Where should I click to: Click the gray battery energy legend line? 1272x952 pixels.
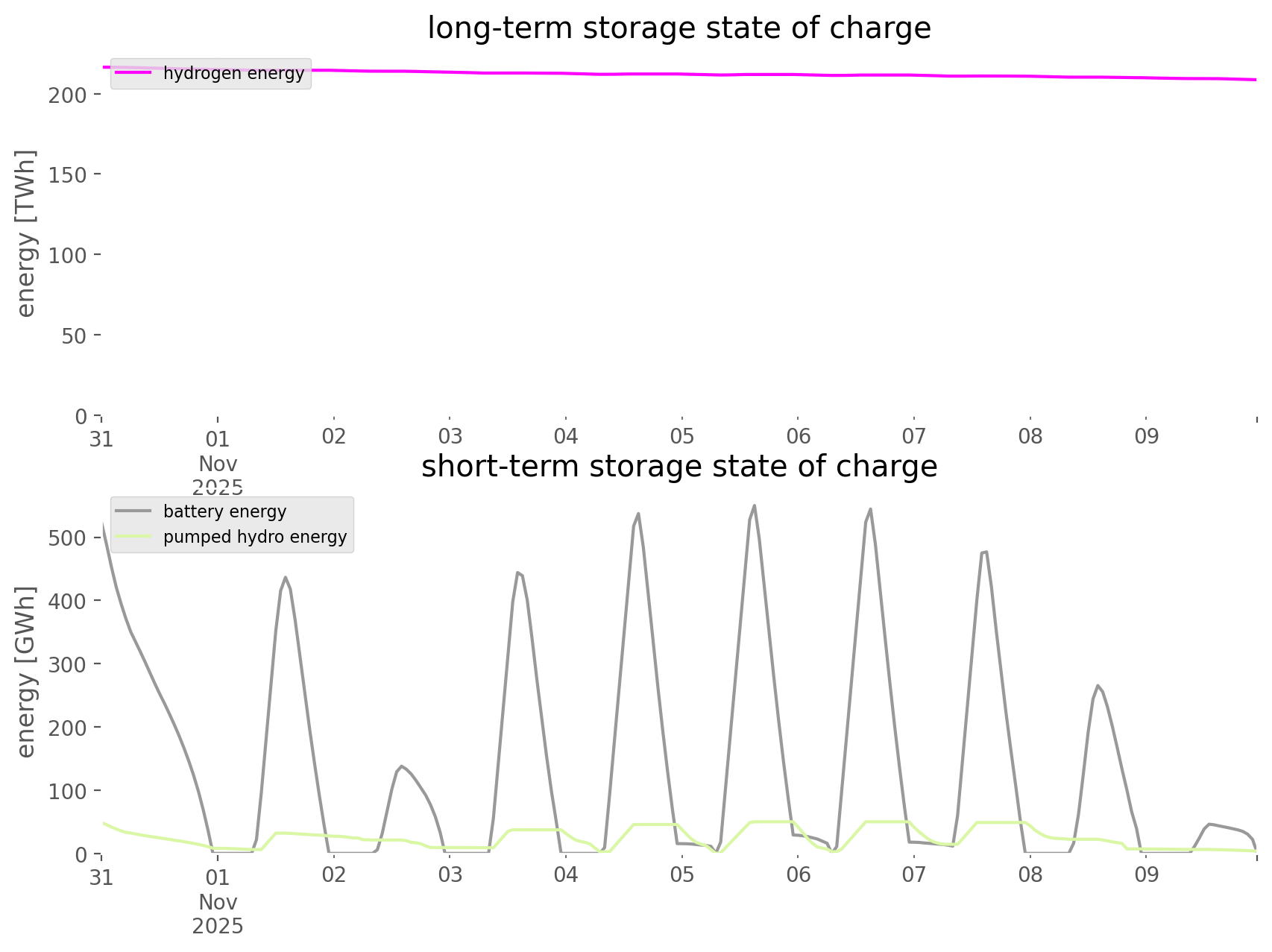[133, 511]
